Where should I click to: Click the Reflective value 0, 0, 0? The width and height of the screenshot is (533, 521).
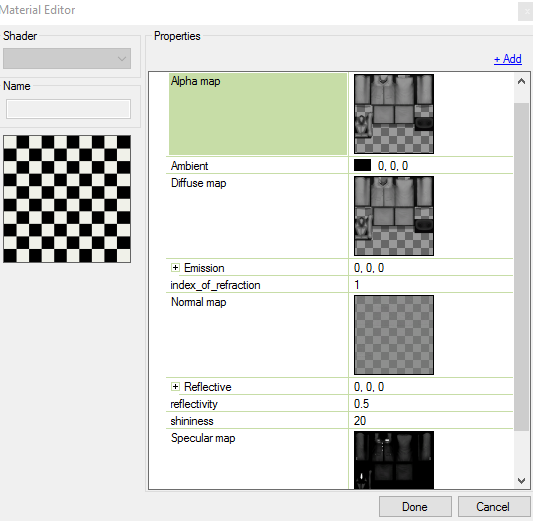(x=369, y=387)
